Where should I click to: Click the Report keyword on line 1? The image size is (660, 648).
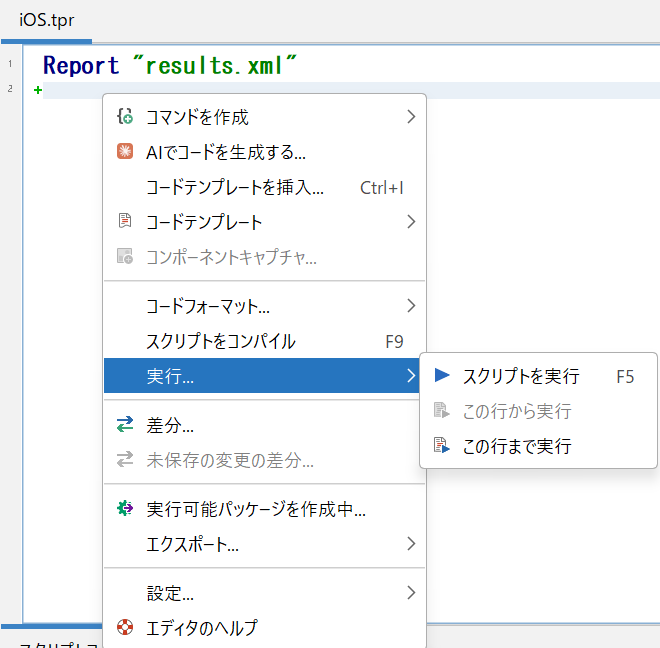pos(81,66)
